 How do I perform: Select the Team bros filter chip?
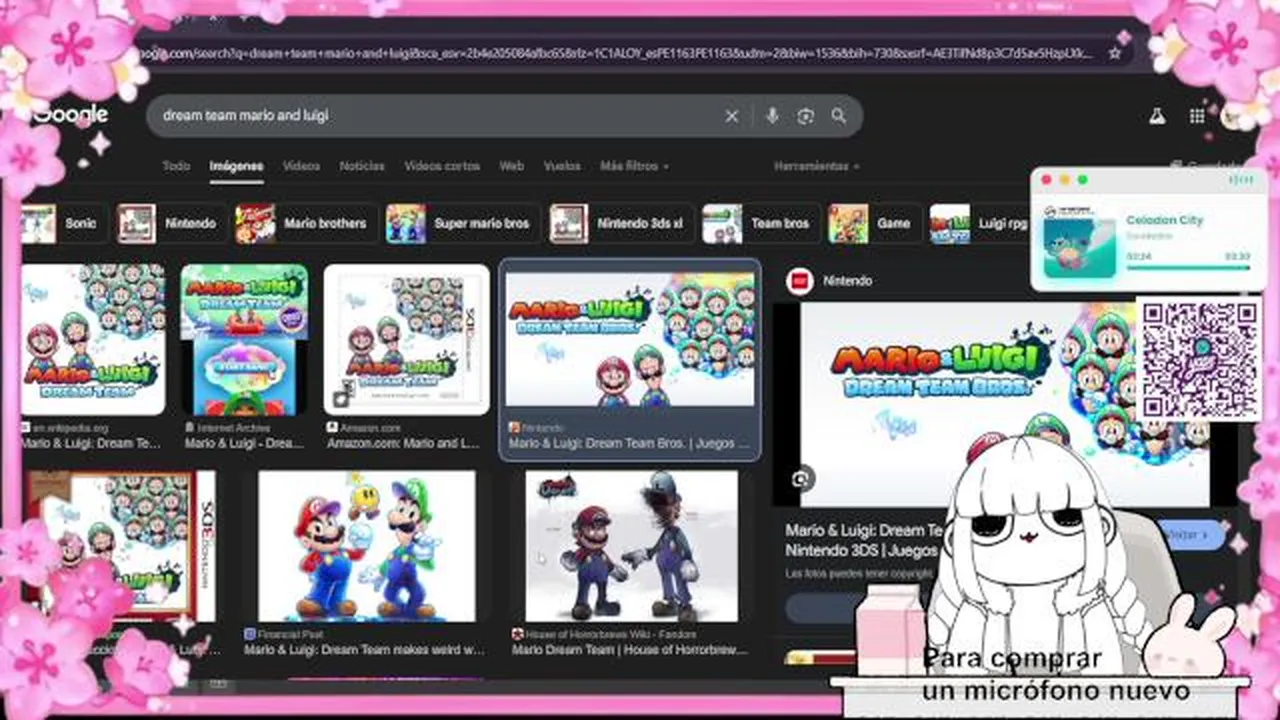(760, 224)
